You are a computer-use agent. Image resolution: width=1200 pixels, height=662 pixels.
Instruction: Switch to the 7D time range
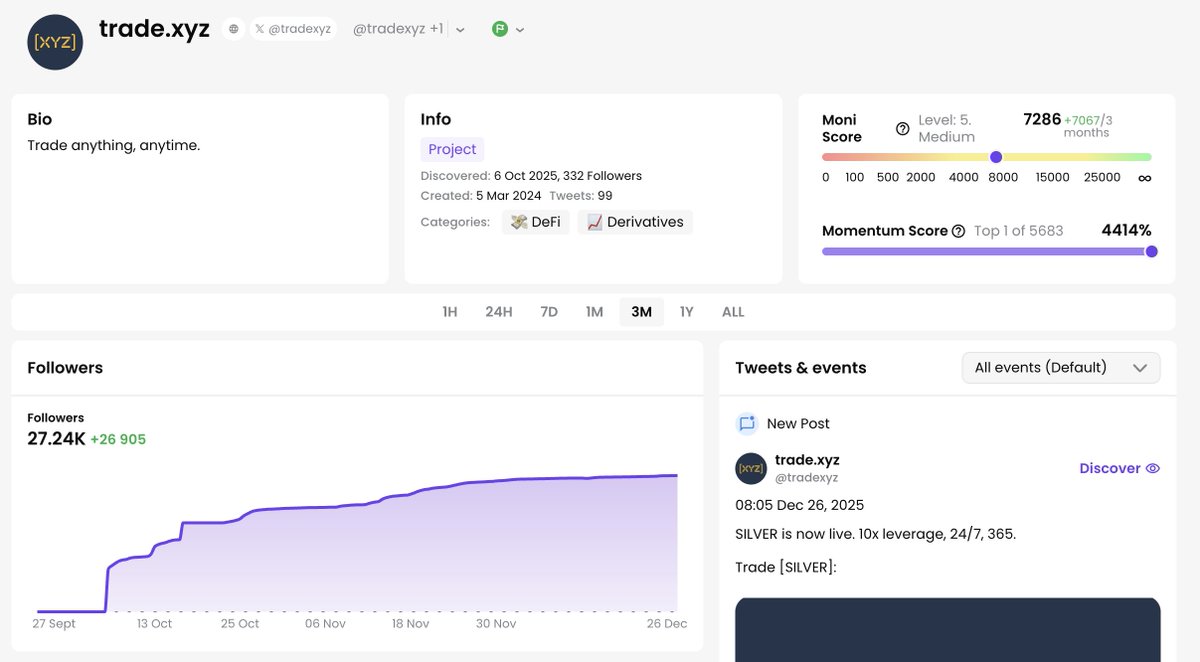pos(549,312)
